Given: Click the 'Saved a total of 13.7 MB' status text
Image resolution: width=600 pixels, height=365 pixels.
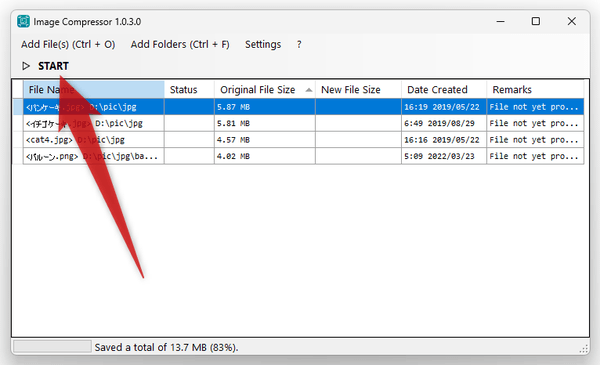Looking at the screenshot, I should pos(166,347).
